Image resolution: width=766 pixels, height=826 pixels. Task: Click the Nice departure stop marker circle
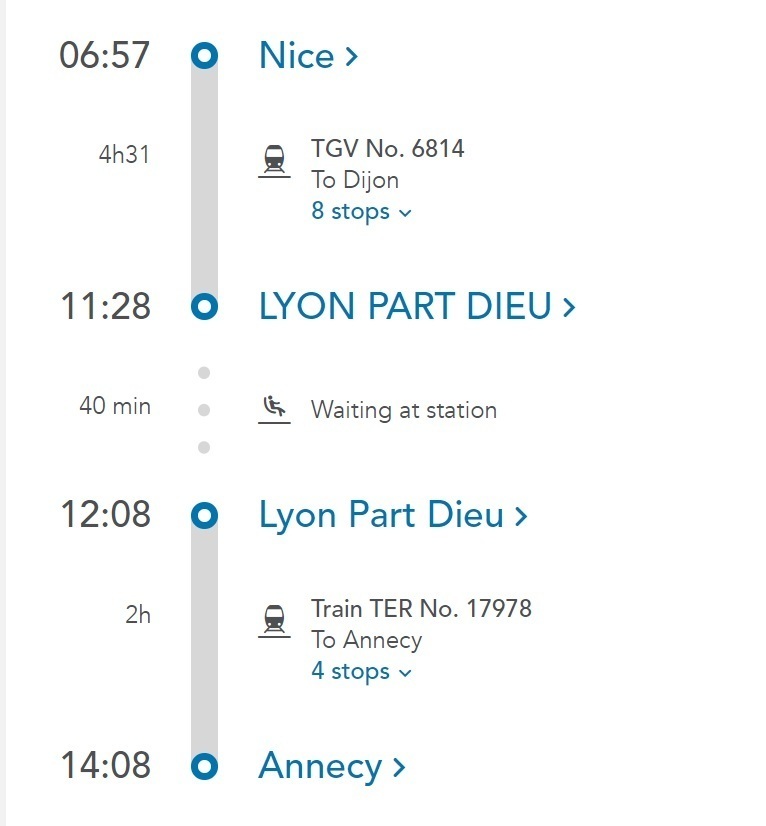(x=204, y=55)
